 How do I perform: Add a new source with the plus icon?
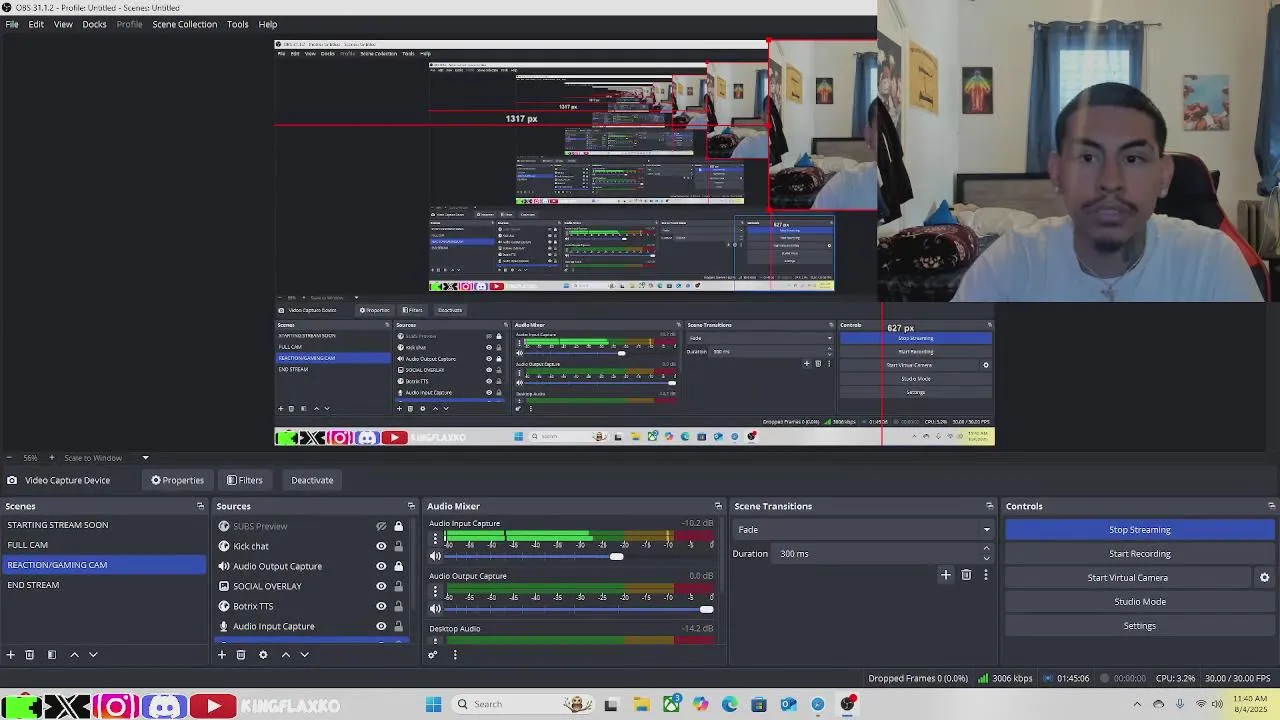coord(222,655)
